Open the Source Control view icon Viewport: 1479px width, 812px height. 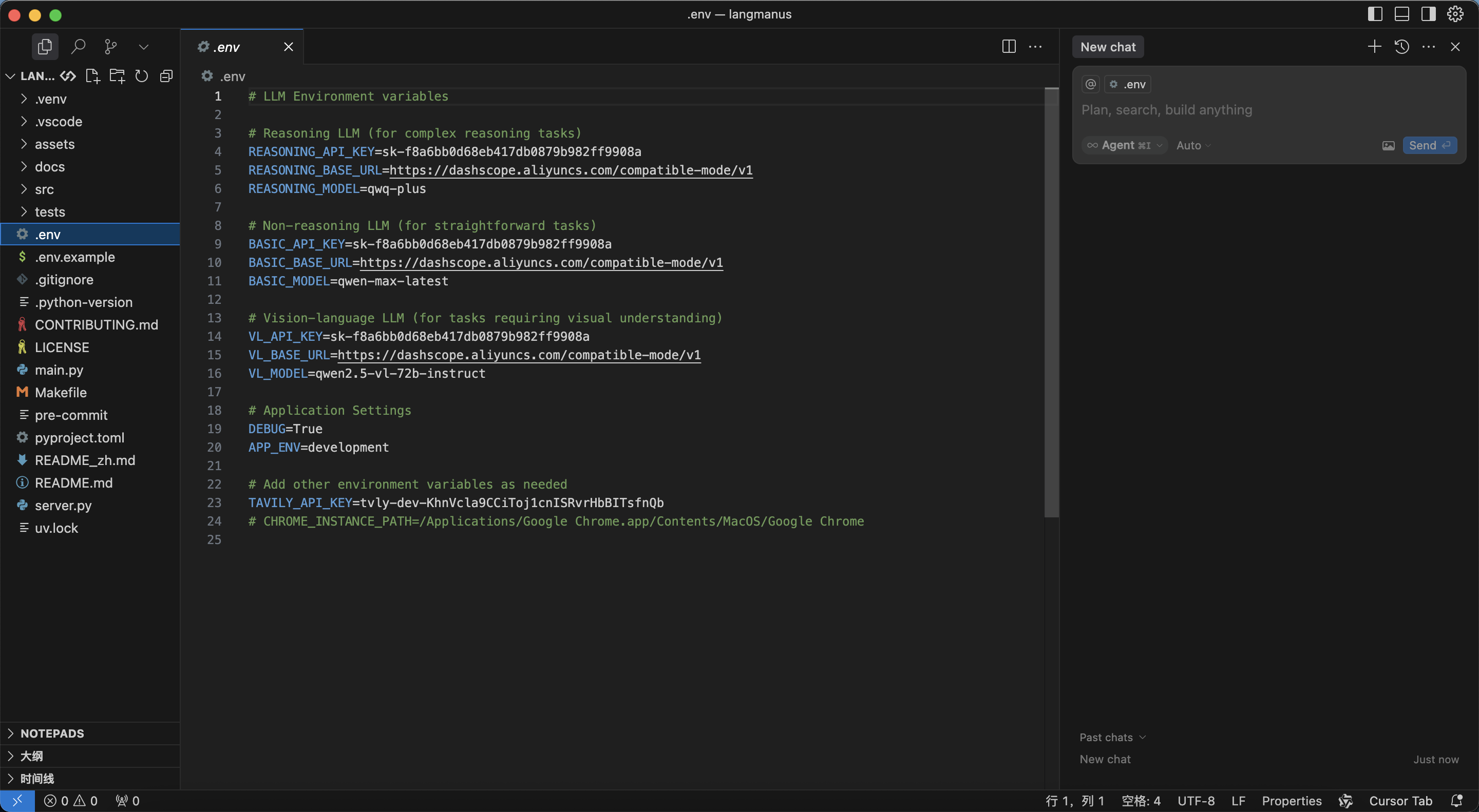(110, 47)
